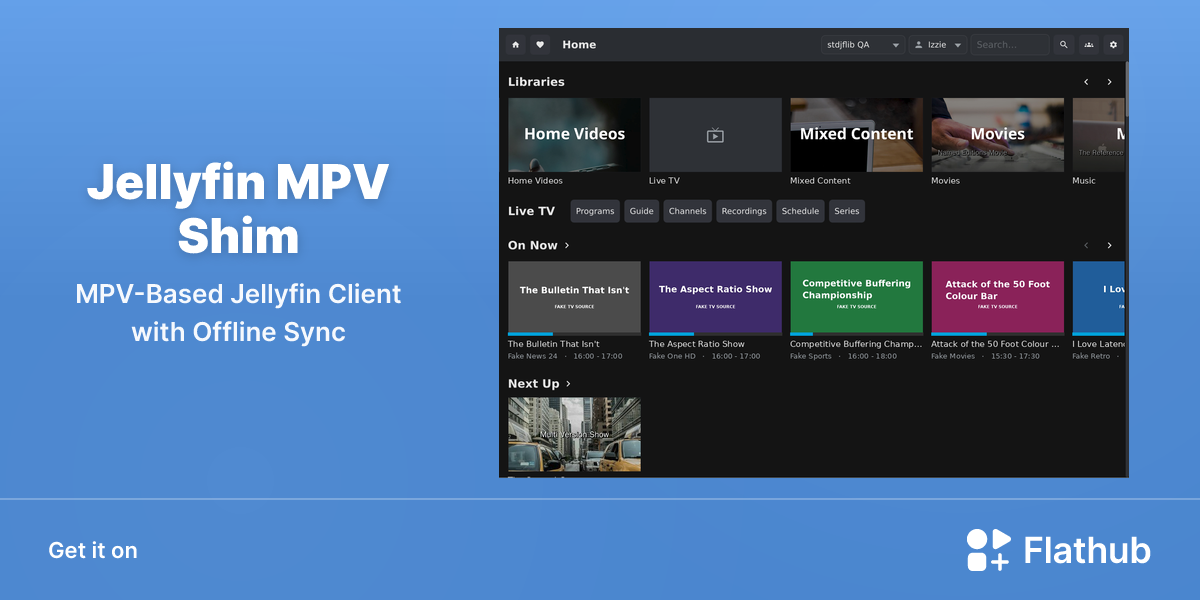Select The Aspect Ratio Show program card

[715, 298]
